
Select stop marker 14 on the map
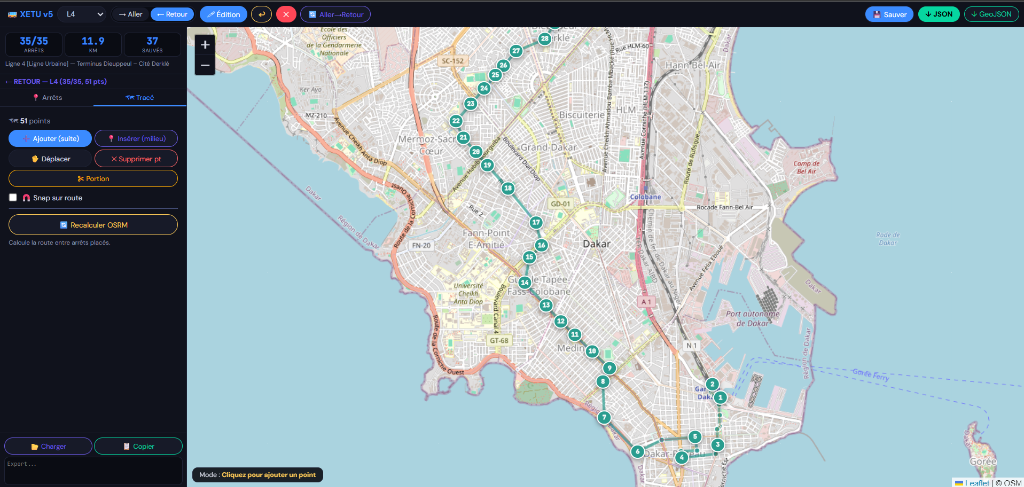(x=524, y=283)
